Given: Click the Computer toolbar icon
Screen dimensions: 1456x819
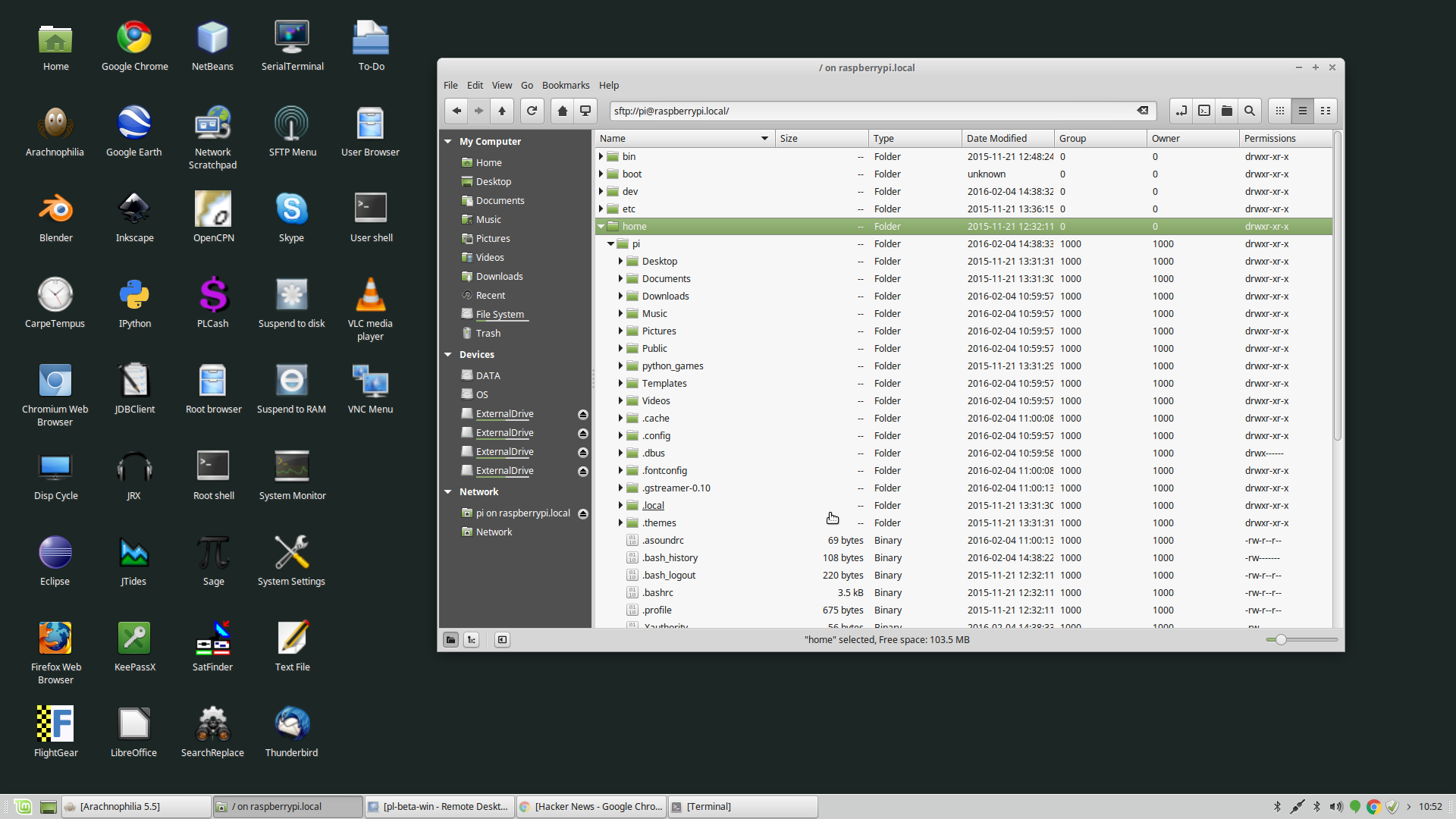Looking at the screenshot, I should (585, 111).
